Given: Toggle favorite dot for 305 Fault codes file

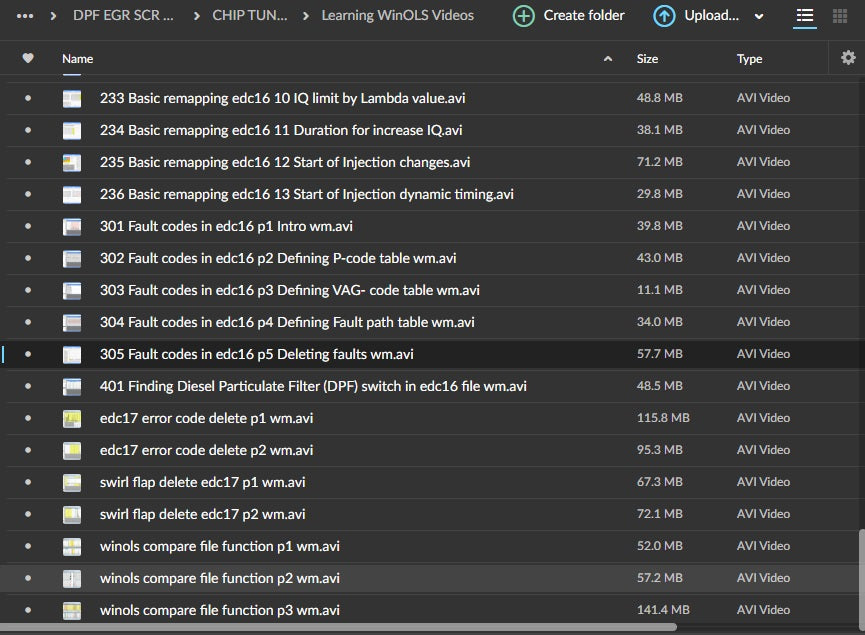Looking at the screenshot, I should (28, 354).
